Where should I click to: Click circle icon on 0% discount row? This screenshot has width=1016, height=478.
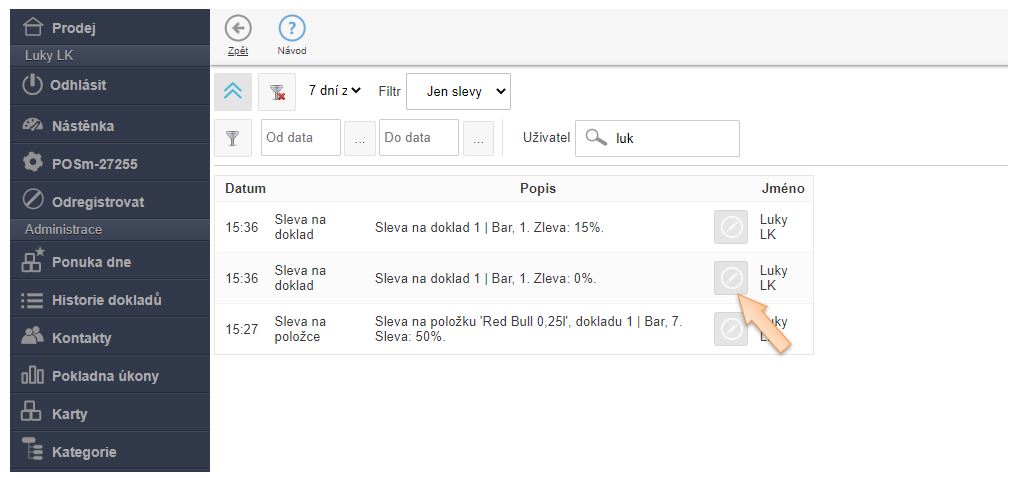pos(731,278)
